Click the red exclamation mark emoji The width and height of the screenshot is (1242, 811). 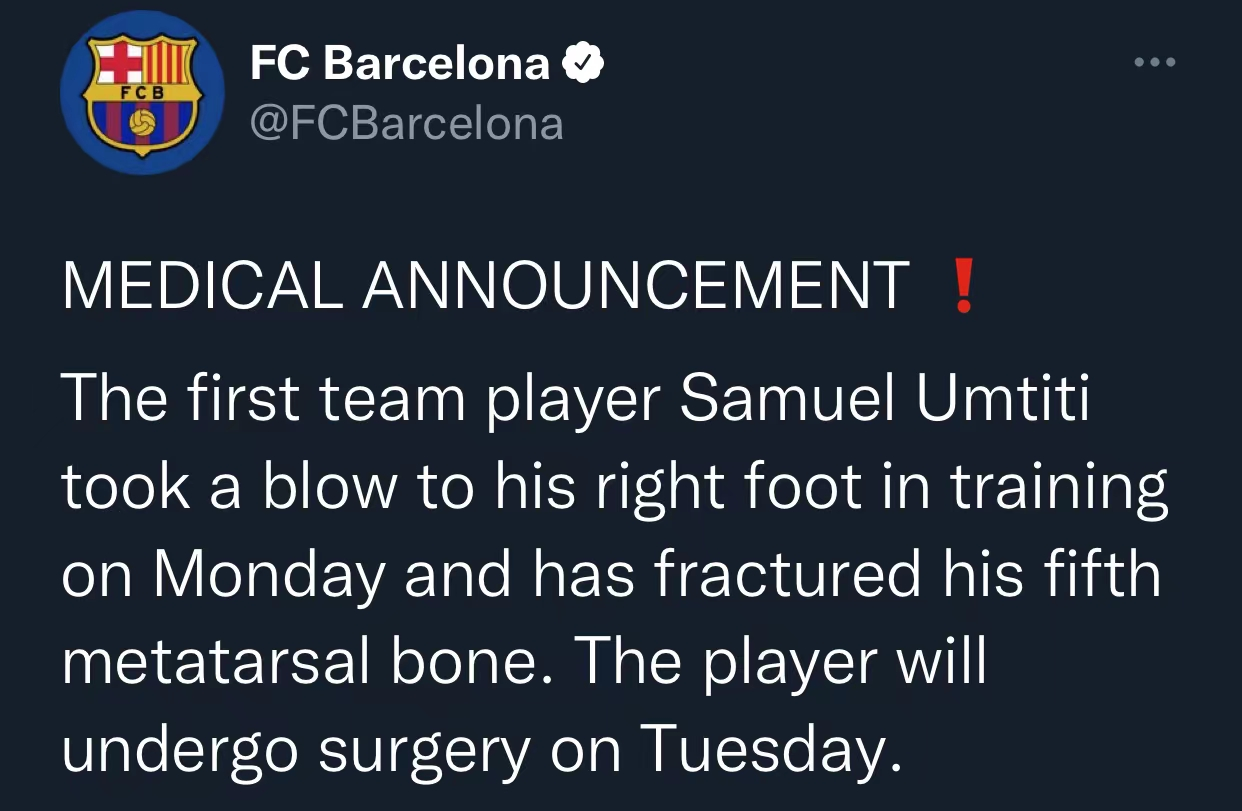point(963,286)
